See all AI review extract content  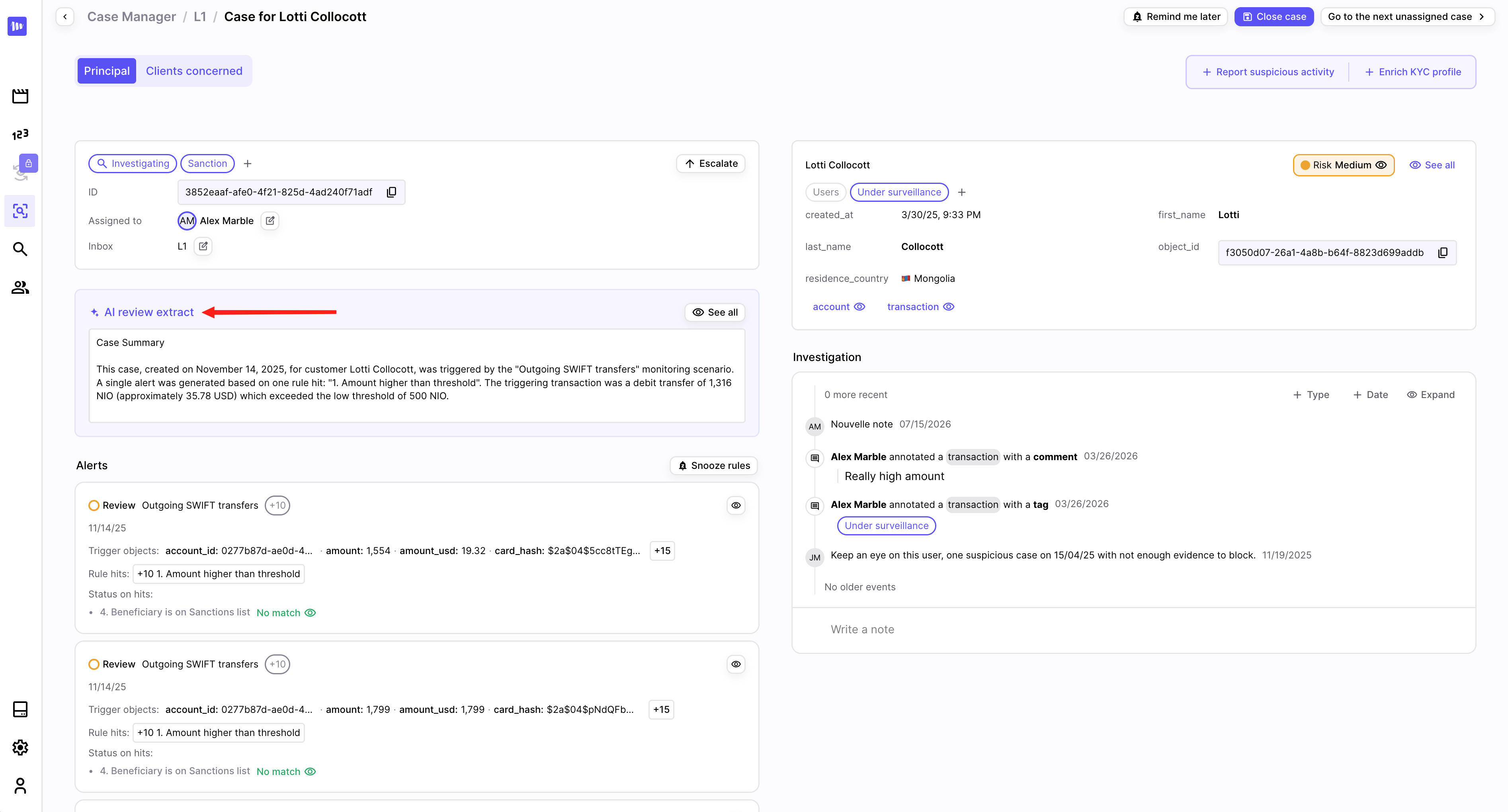click(x=715, y=312)
